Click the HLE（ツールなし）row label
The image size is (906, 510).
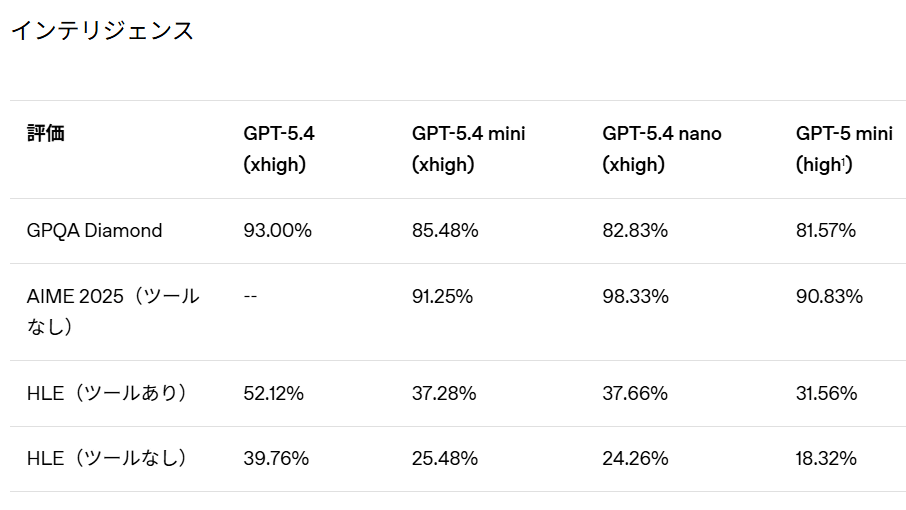tap(108, 459)
